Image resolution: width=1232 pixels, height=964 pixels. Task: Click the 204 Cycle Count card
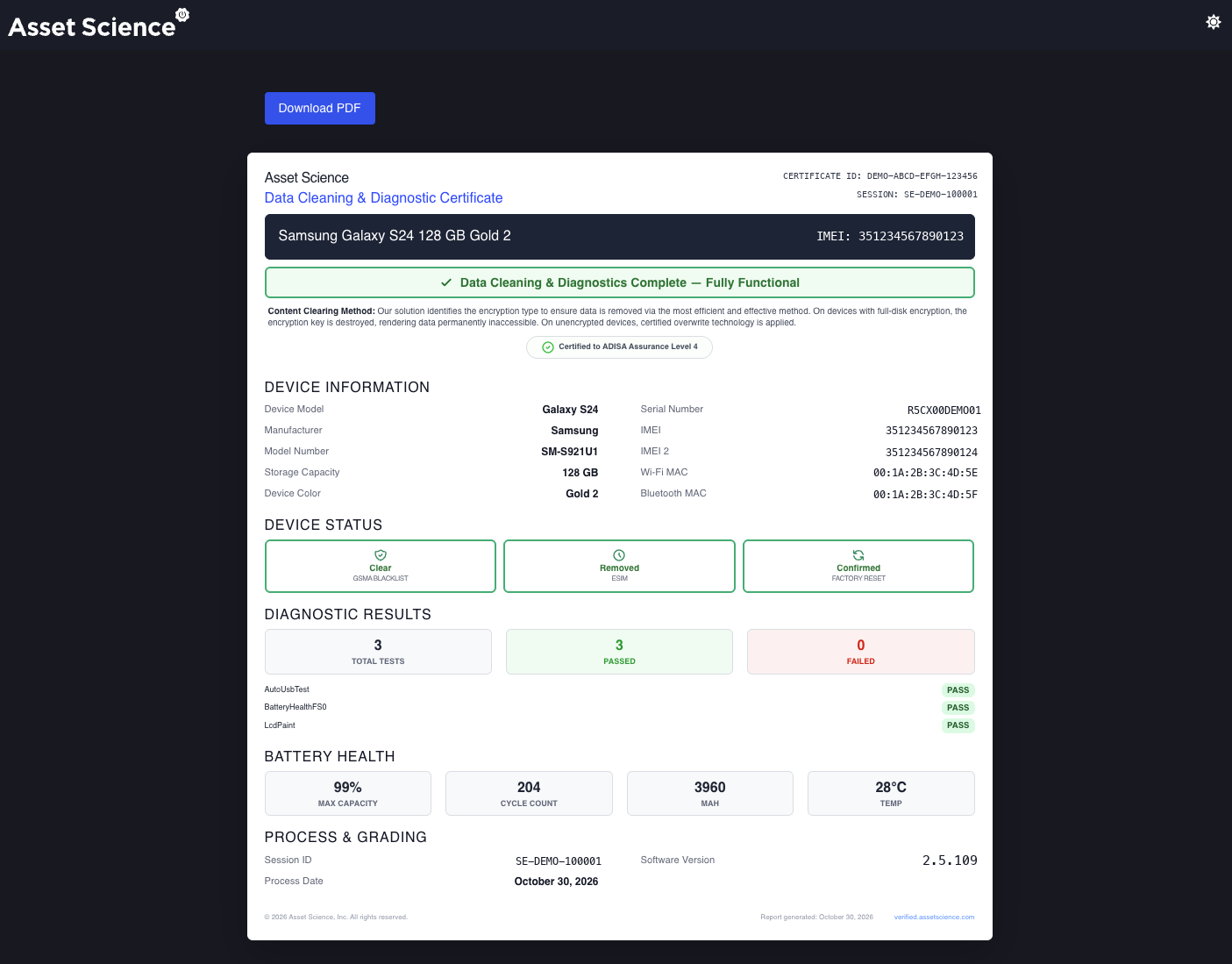click(x=529, y=793)
